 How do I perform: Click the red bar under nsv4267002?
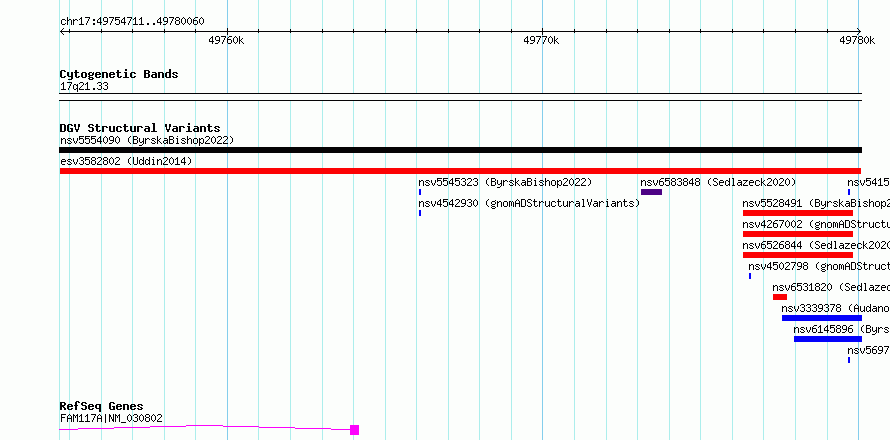pyautogui.click(x=797, y=234)
